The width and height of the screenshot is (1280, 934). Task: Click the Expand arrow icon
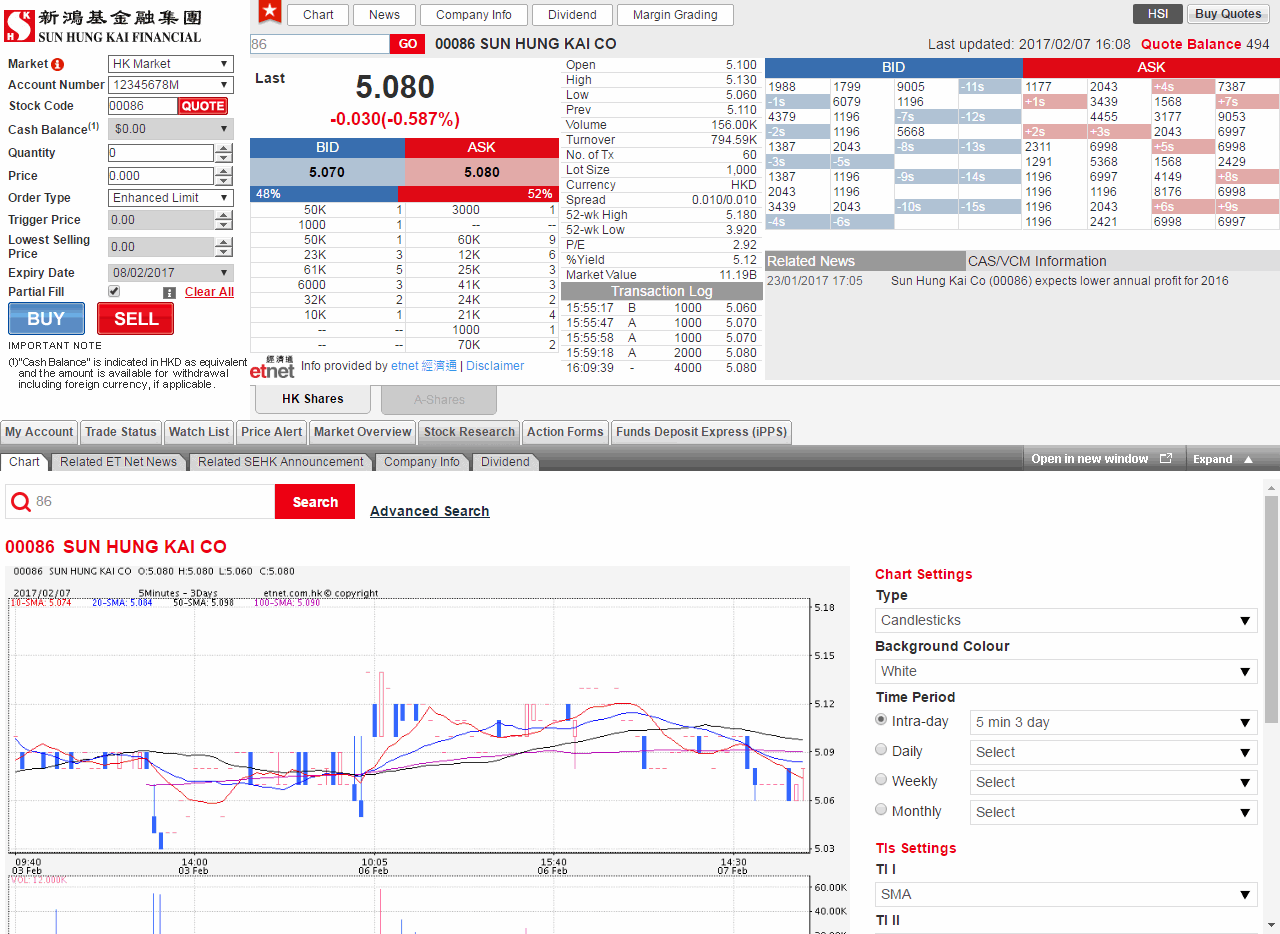[x=1248, y=459]
